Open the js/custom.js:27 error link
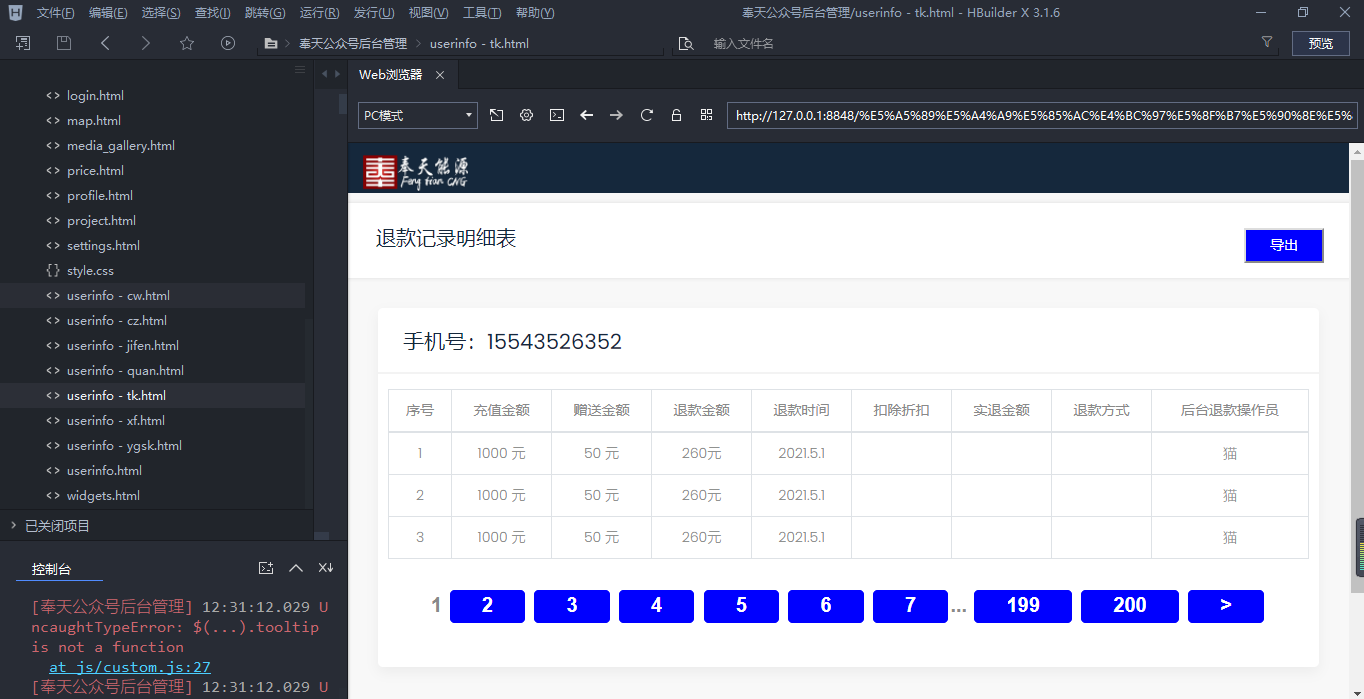This screenshot has height=699, width=1364. (129, 667)
